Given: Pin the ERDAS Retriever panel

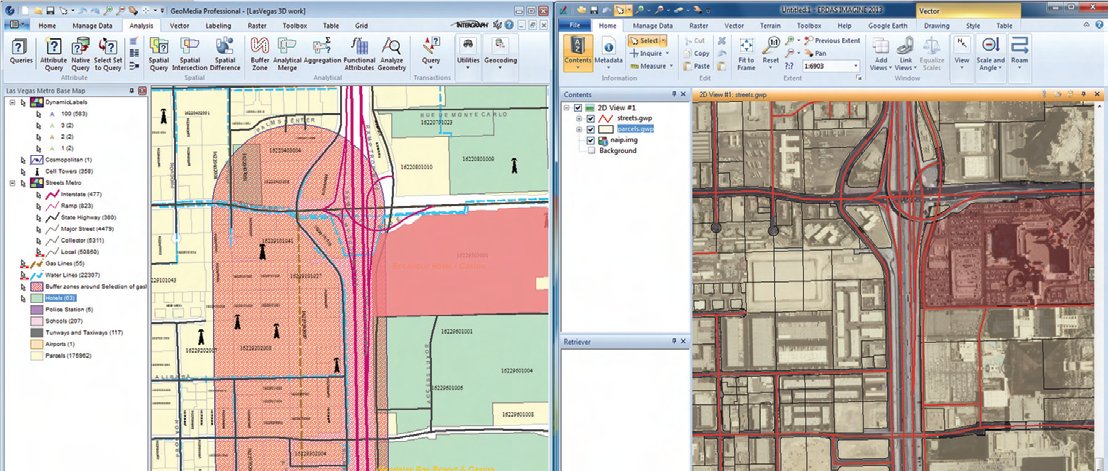Looking at the screenshot, I should [x=673, y=342].
